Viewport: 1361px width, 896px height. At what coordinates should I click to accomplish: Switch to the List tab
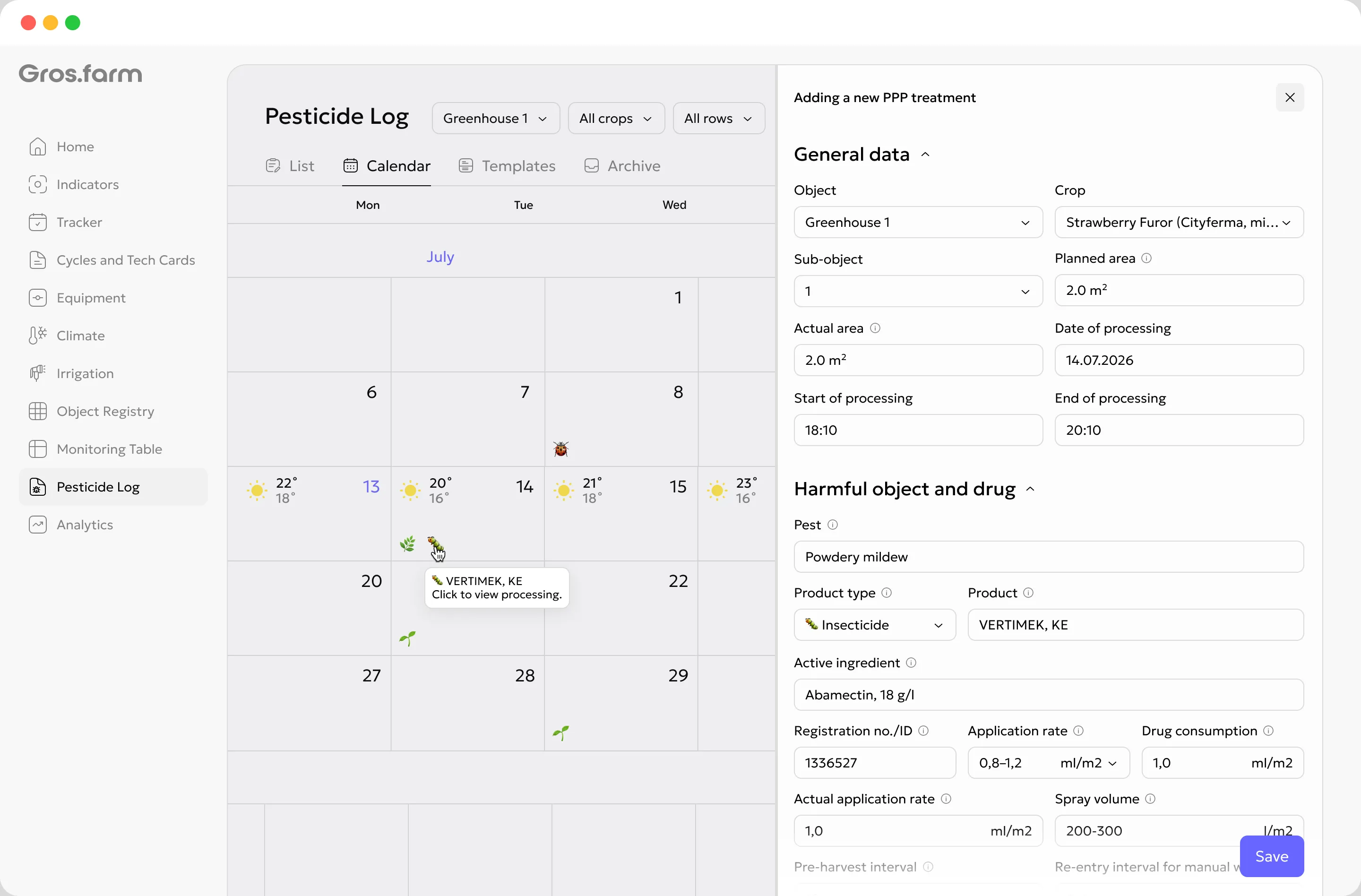291,166
